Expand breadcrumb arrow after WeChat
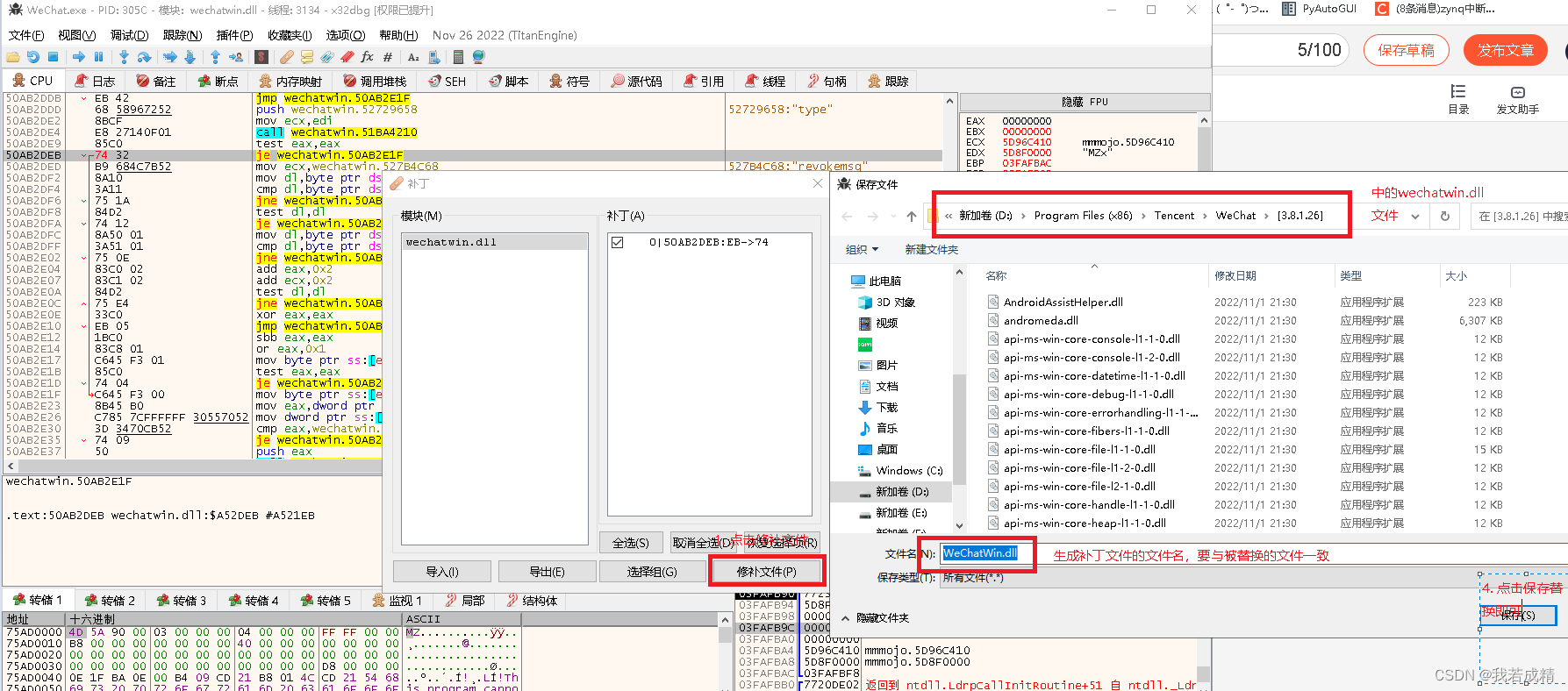The image size is (1568, 691). (1266, 216)
